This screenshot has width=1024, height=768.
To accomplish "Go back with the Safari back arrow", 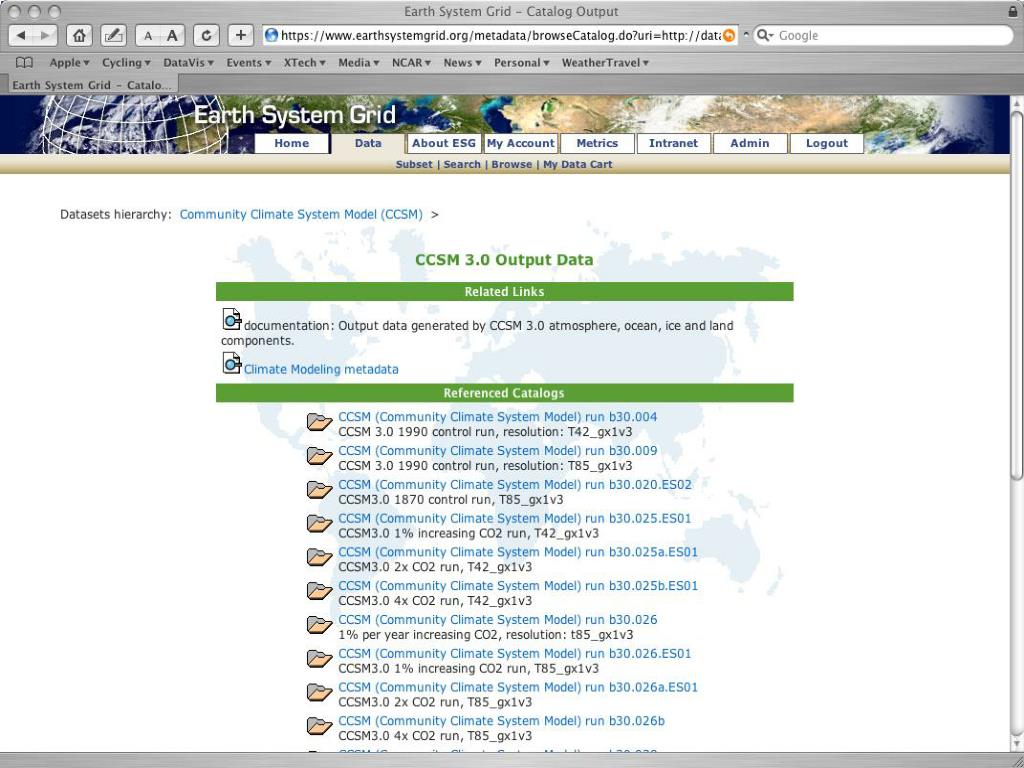I will click(x=21, y=35).
